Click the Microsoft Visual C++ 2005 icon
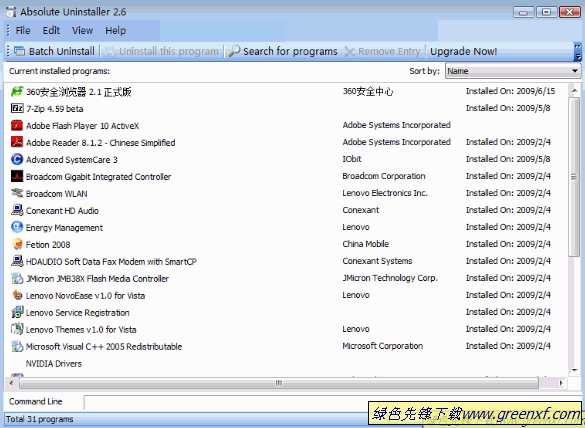Viewport: 585px width, 428px height. [17, 346]
